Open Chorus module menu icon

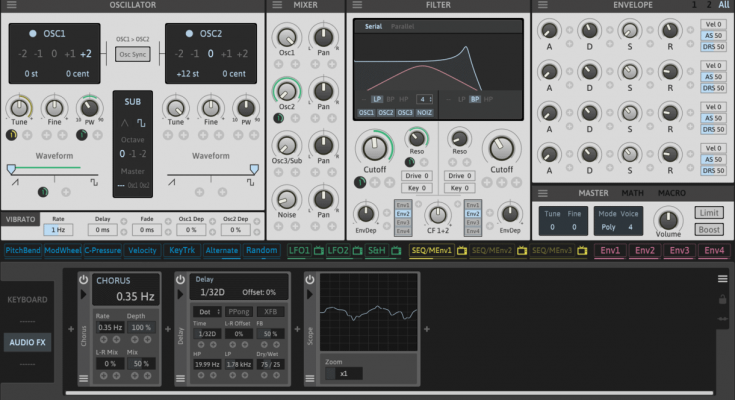point(83,378)
